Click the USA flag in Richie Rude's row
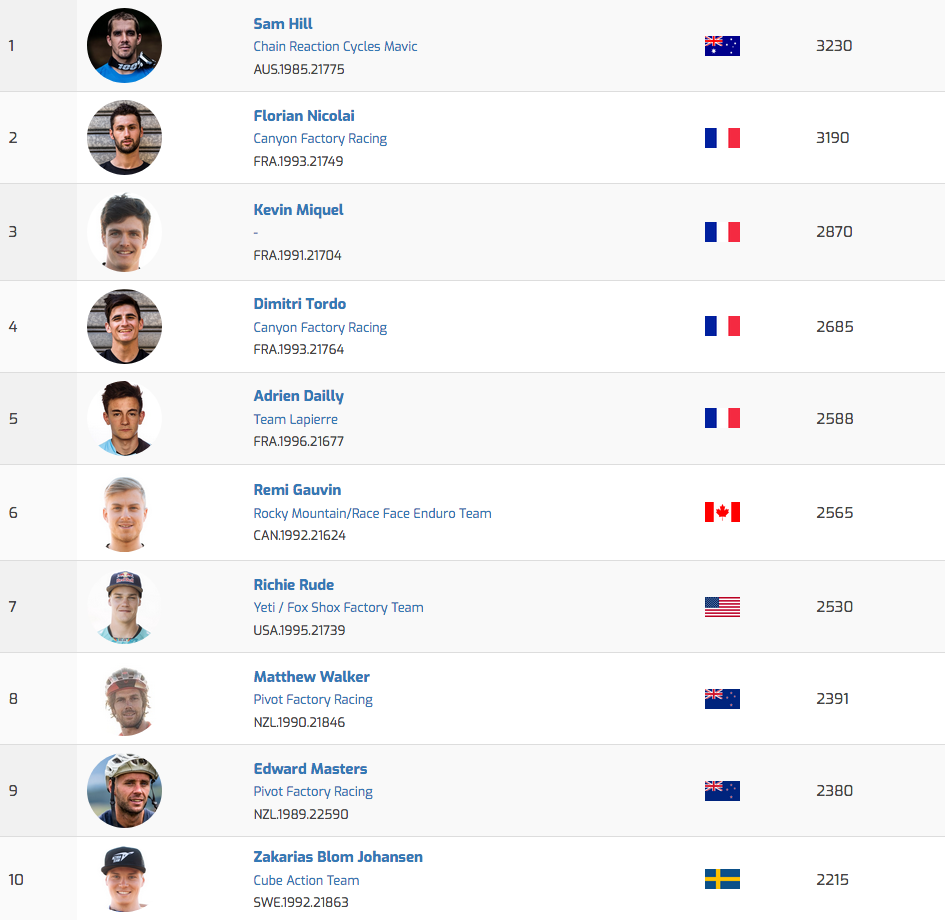 coord(722,607)
